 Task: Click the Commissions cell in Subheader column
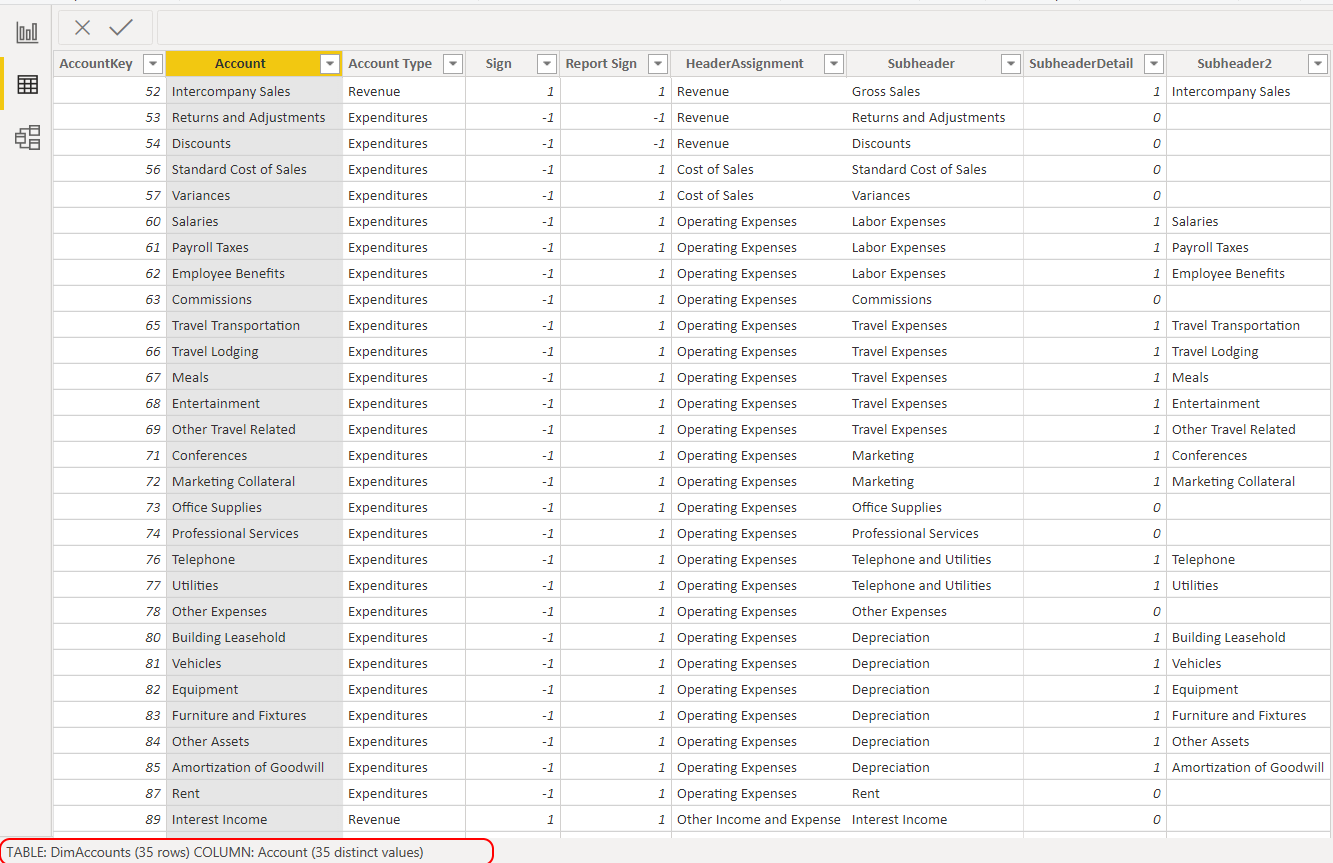pos(934,299)
